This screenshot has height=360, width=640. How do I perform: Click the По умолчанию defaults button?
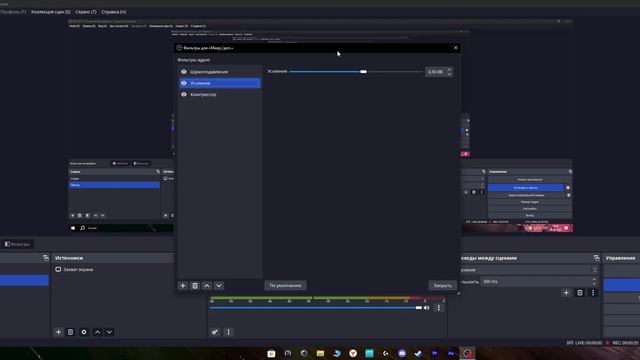click(285, 285)
